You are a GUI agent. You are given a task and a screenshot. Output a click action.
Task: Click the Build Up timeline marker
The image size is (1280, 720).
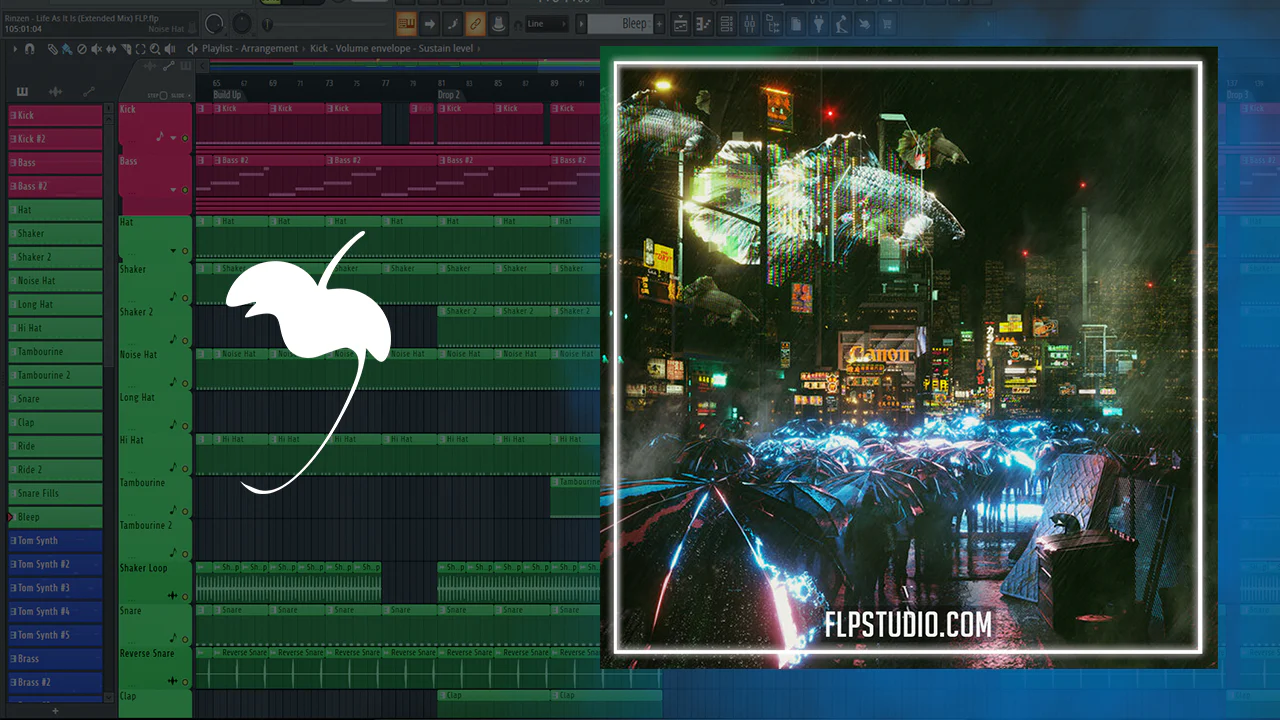[228, 95]
